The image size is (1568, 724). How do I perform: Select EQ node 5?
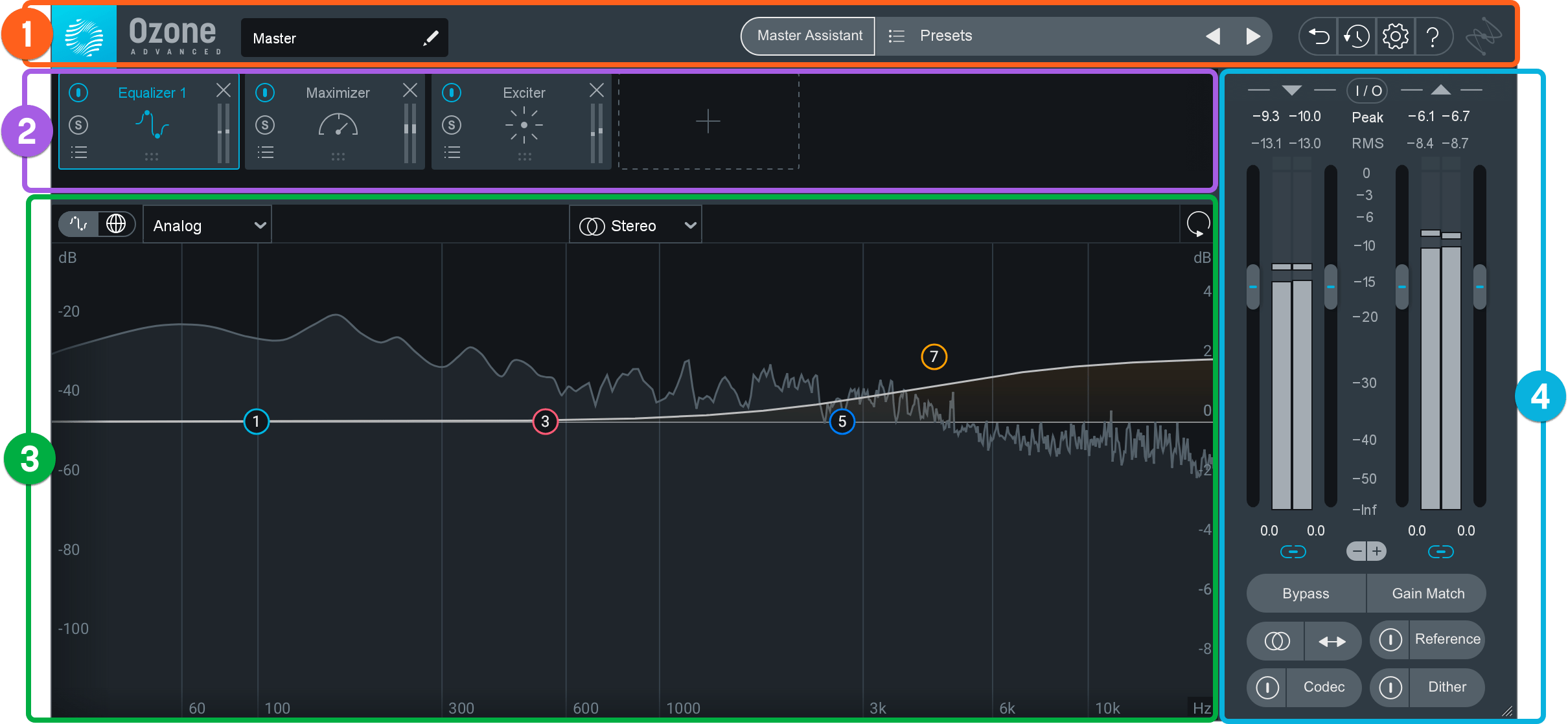(842, 422)
